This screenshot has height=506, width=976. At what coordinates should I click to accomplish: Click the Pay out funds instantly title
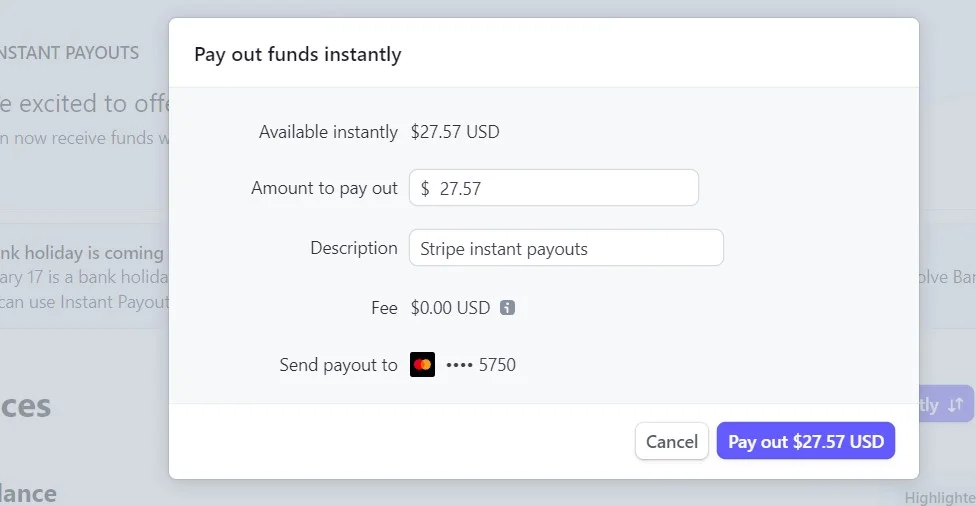(x=298, y=55)
